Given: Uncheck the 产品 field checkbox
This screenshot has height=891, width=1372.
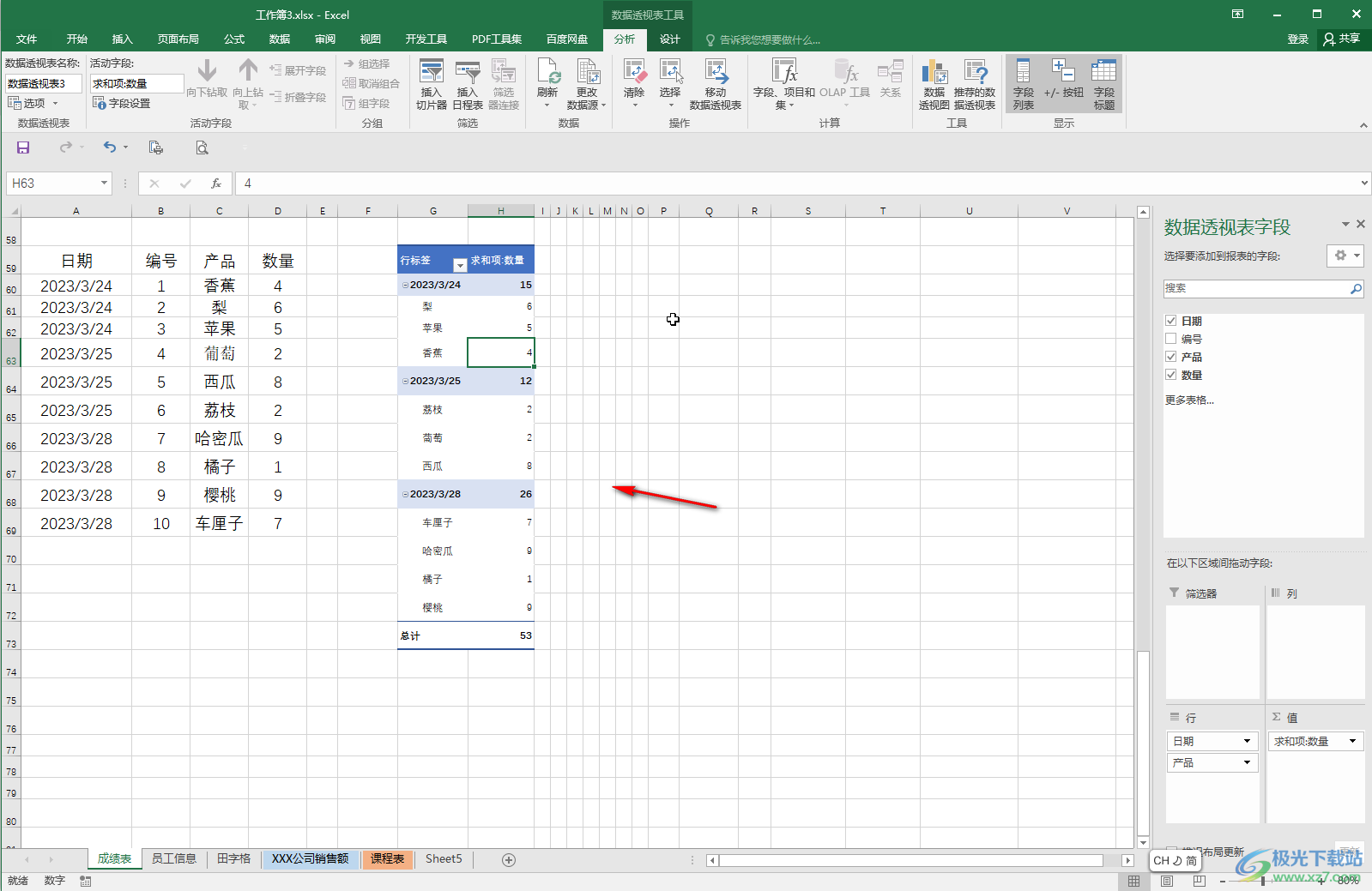Looking at the screenshot, I should (x=1170, y=357).
